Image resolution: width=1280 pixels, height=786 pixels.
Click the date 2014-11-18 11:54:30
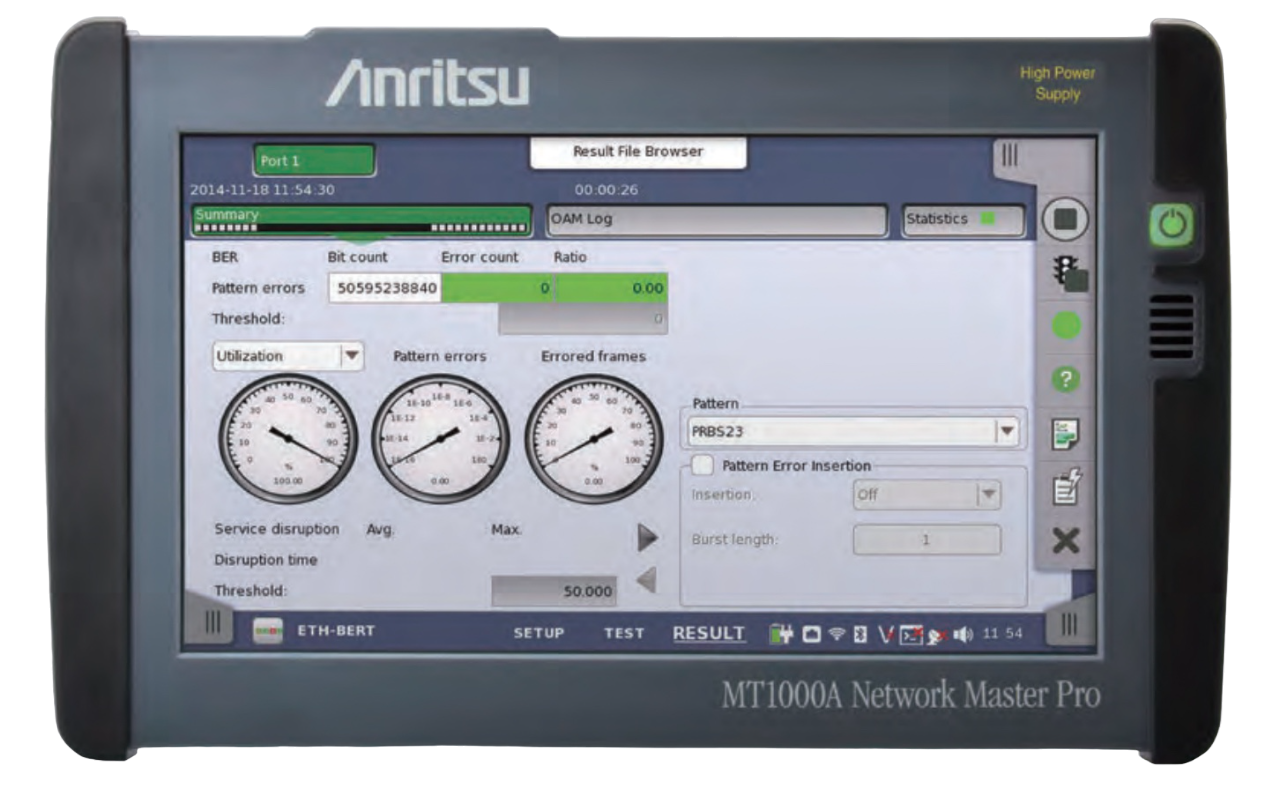(262, 189)
